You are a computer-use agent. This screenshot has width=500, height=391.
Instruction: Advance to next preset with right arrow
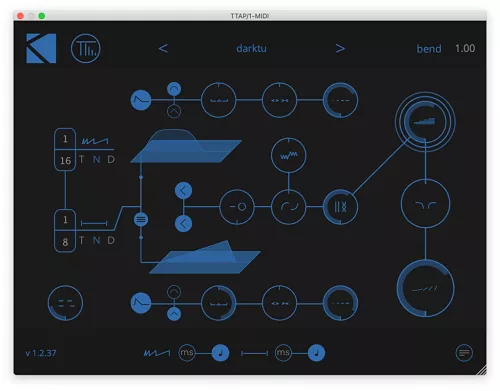pyautogui.click(x=340, y=49)
